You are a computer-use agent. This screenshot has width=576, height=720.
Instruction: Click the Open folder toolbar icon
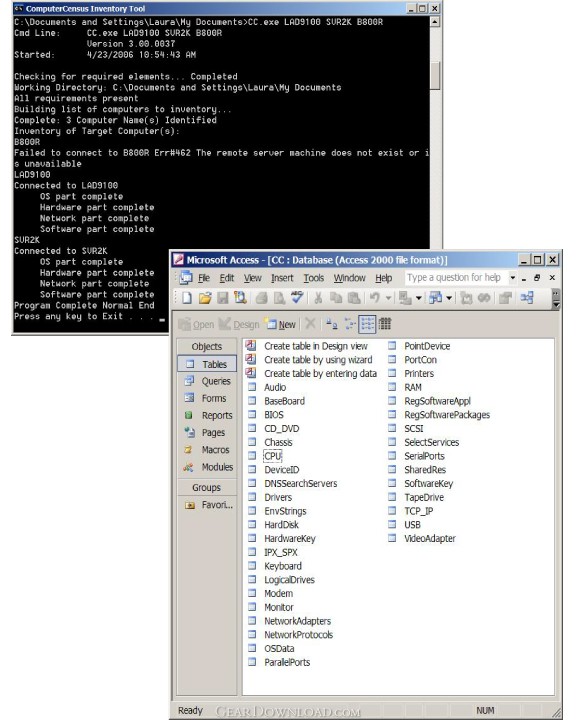pyautogui.click(x=205, y=298)
